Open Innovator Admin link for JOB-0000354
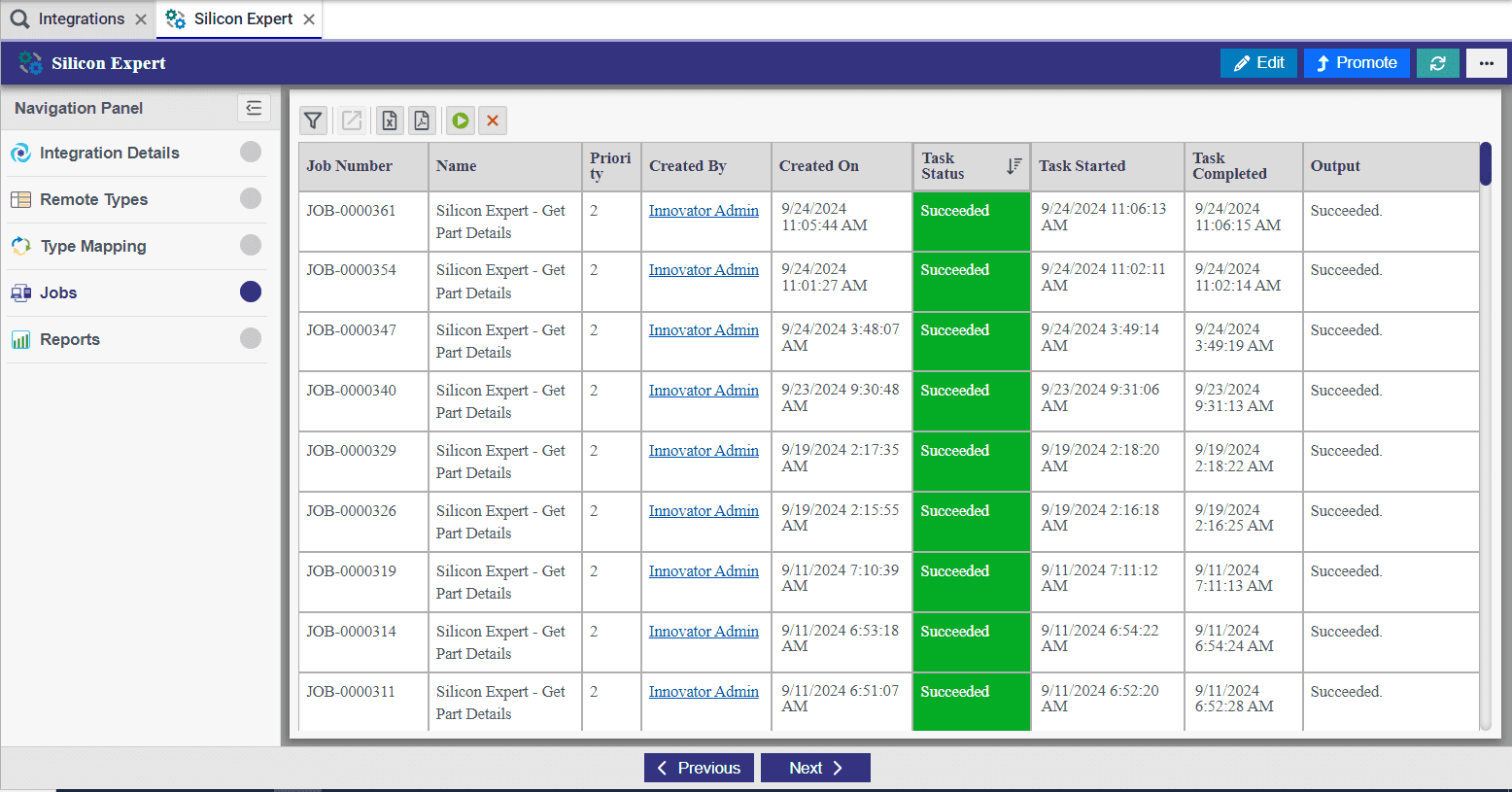Screen dimensions: 1512x792 pyautogui.click(x=704, y=270)
